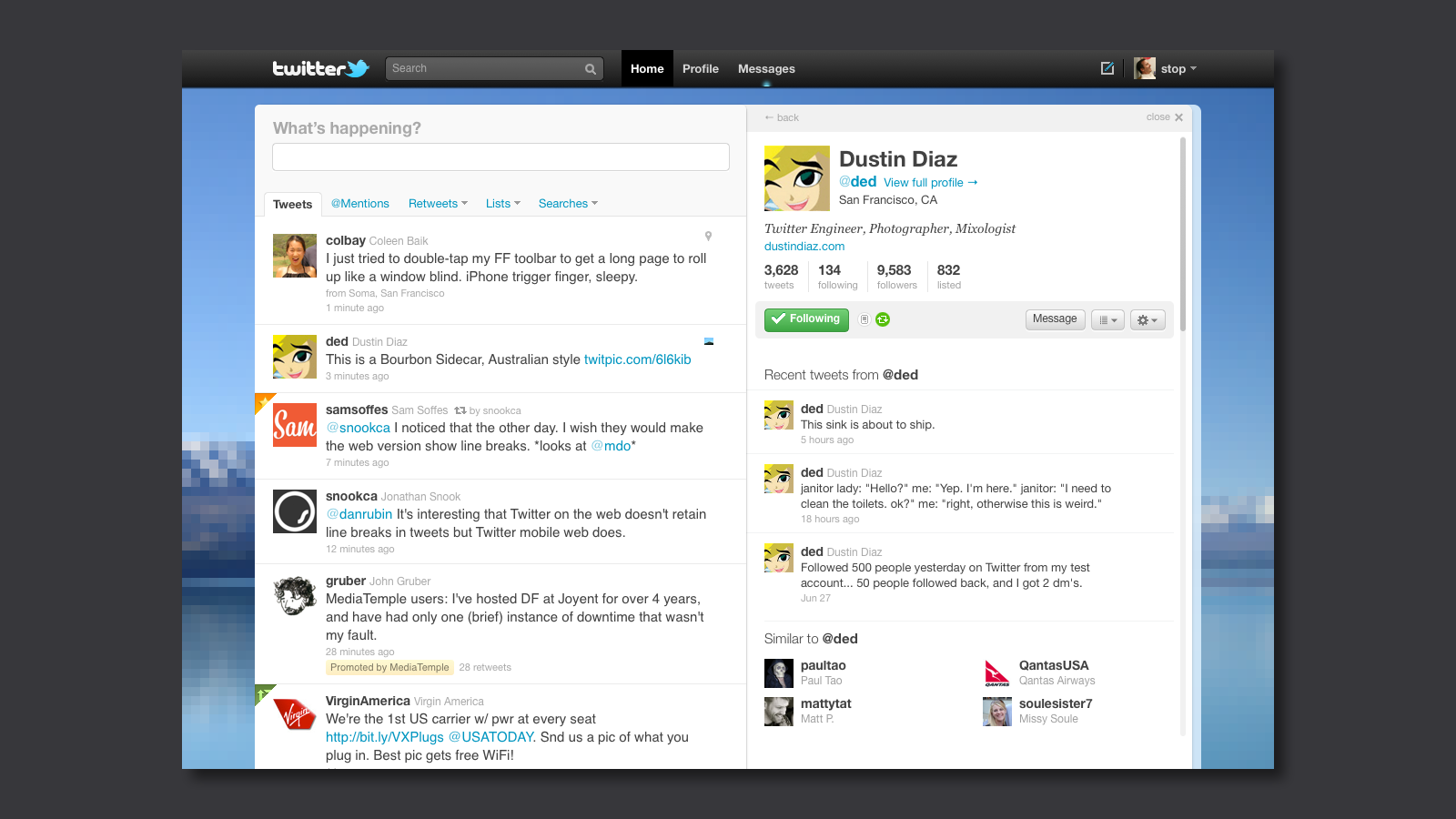Open Messages in top navigation
The width and height of the screenshot is (1456, 819).
(x=766, y=69)
